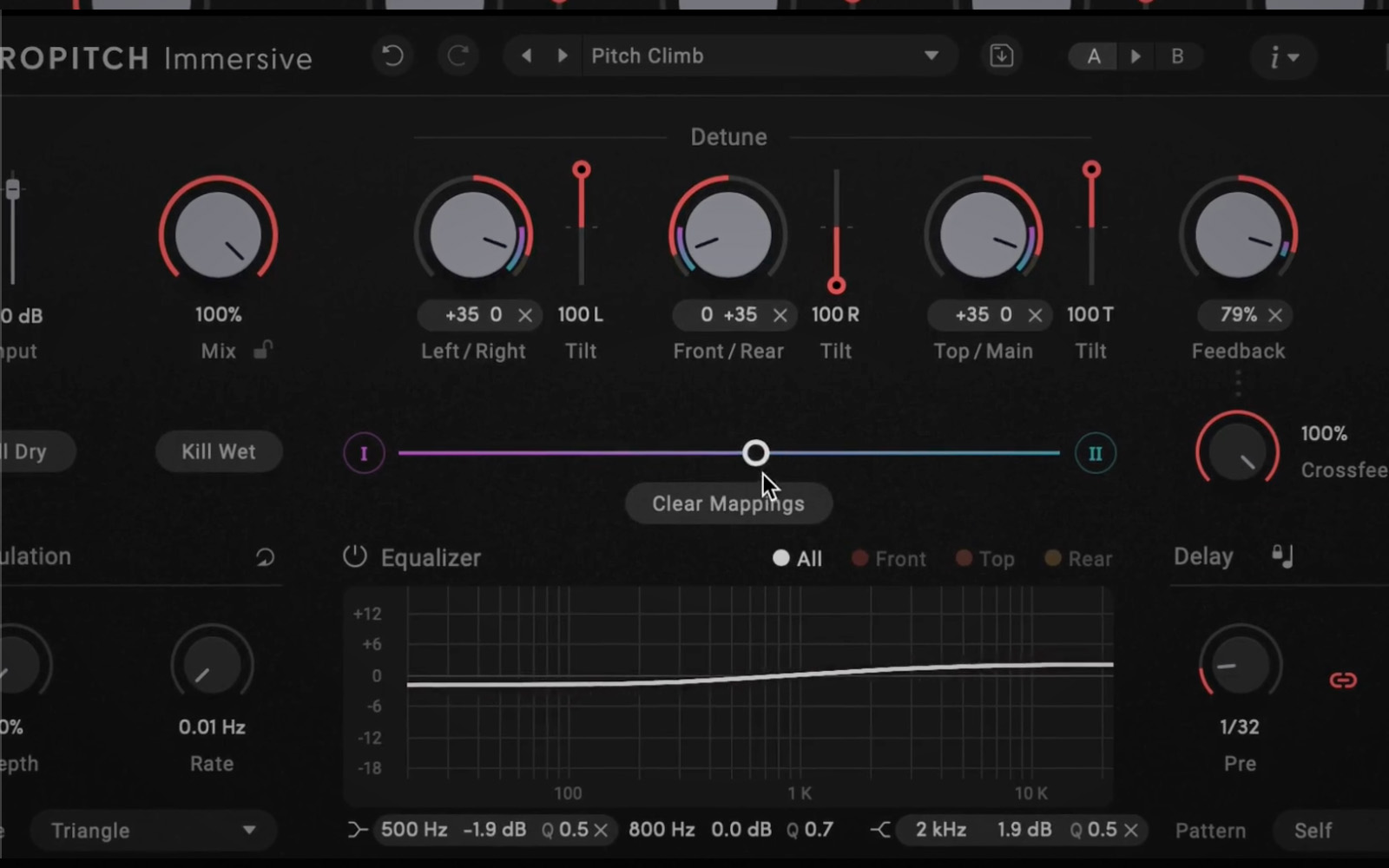Click the modulation retrigger icon
Viewport: 1389px width, 868px height.
[x=265, y=557]
